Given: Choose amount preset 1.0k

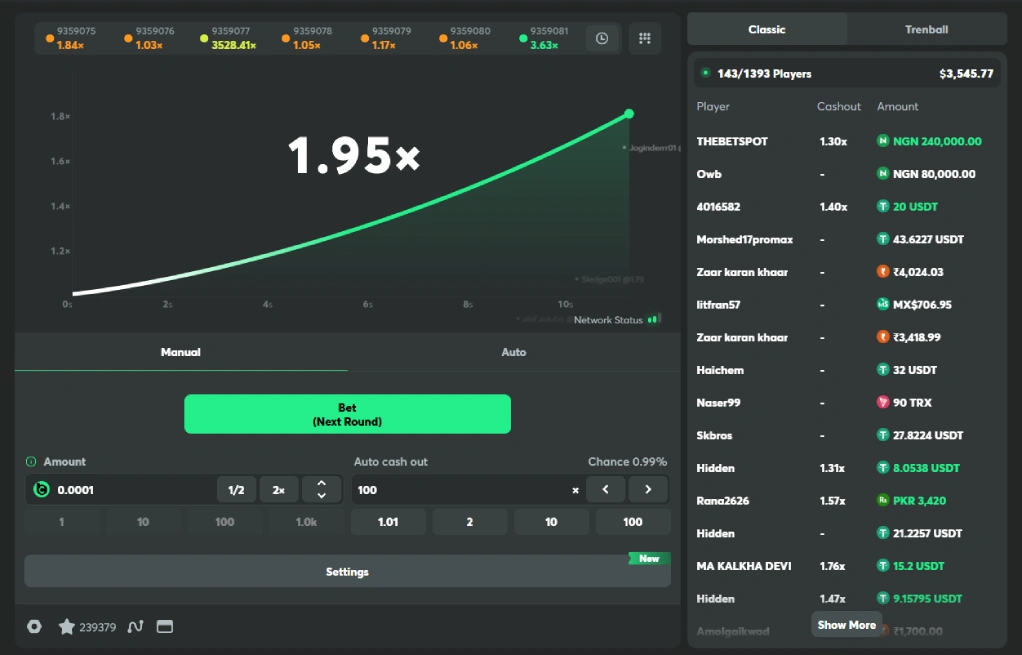Looking at the screenshot, I should coord(306,521).
